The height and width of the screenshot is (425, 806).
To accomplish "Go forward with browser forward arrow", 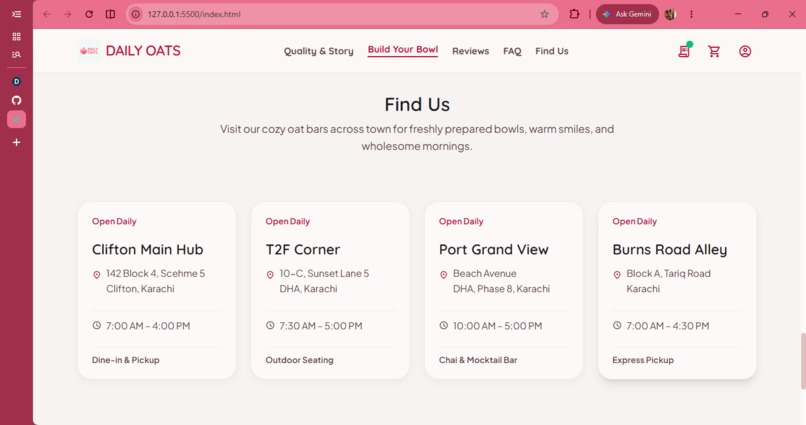I will [68, 14].
